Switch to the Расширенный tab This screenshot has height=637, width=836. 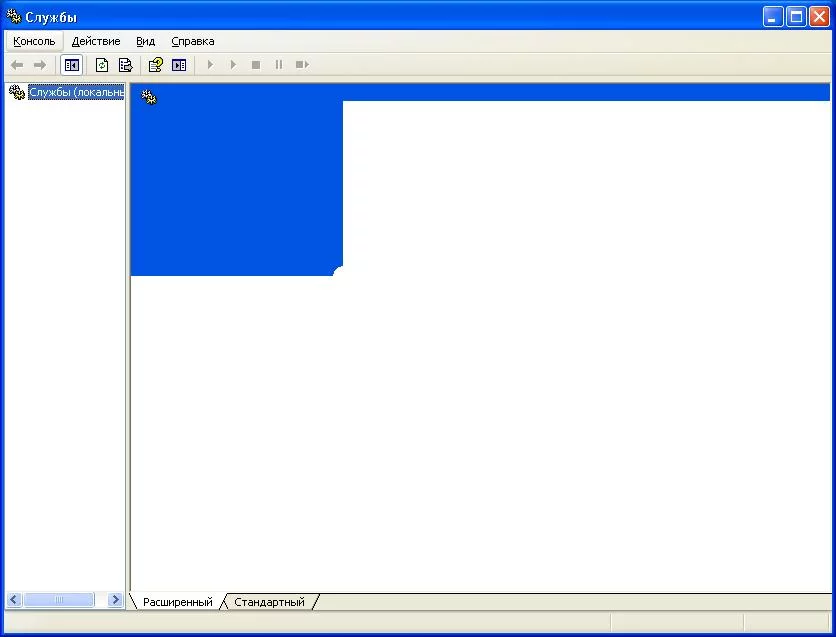click(178, 602)
